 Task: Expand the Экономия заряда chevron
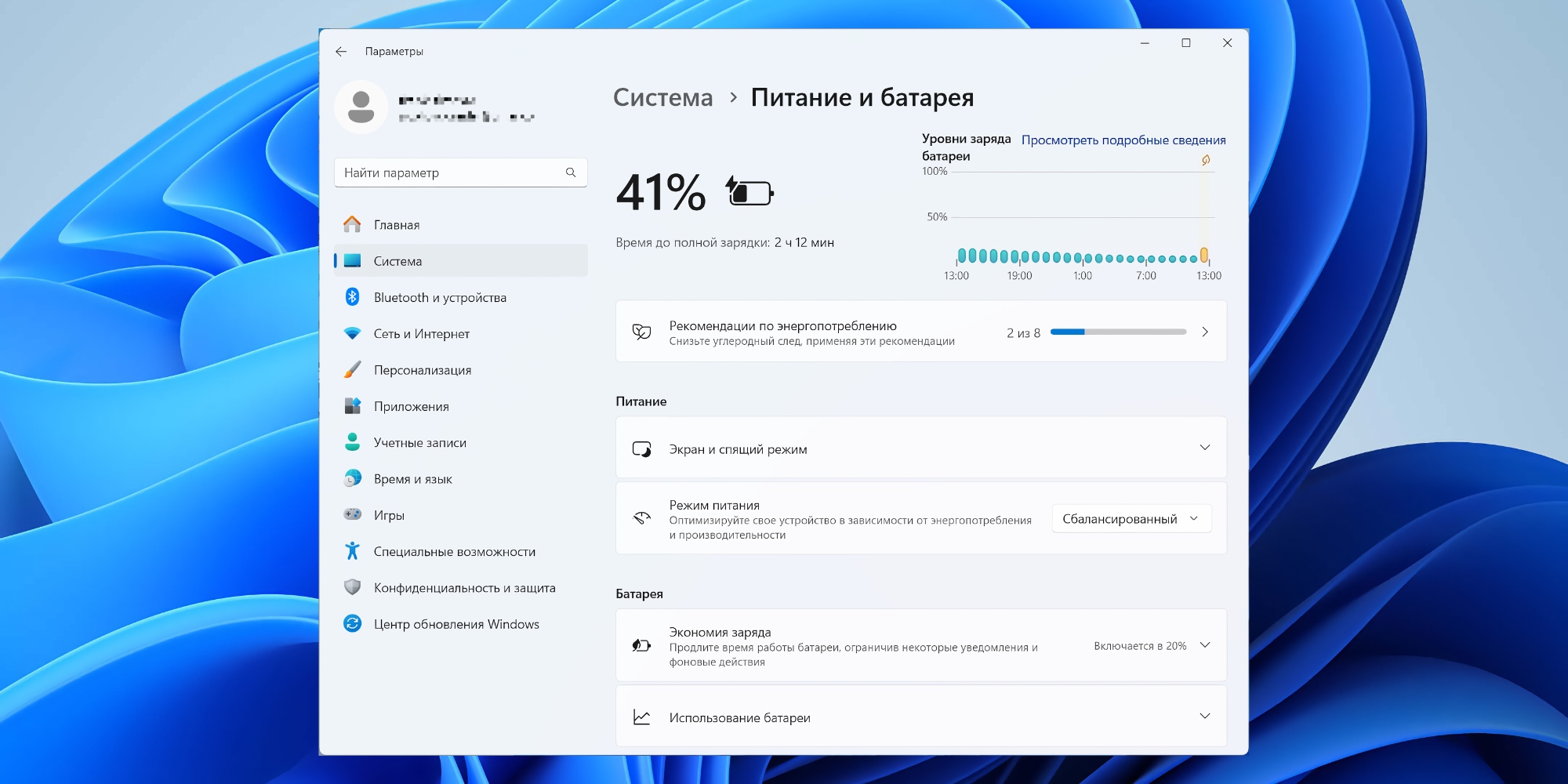click(x=1205, y=645)
